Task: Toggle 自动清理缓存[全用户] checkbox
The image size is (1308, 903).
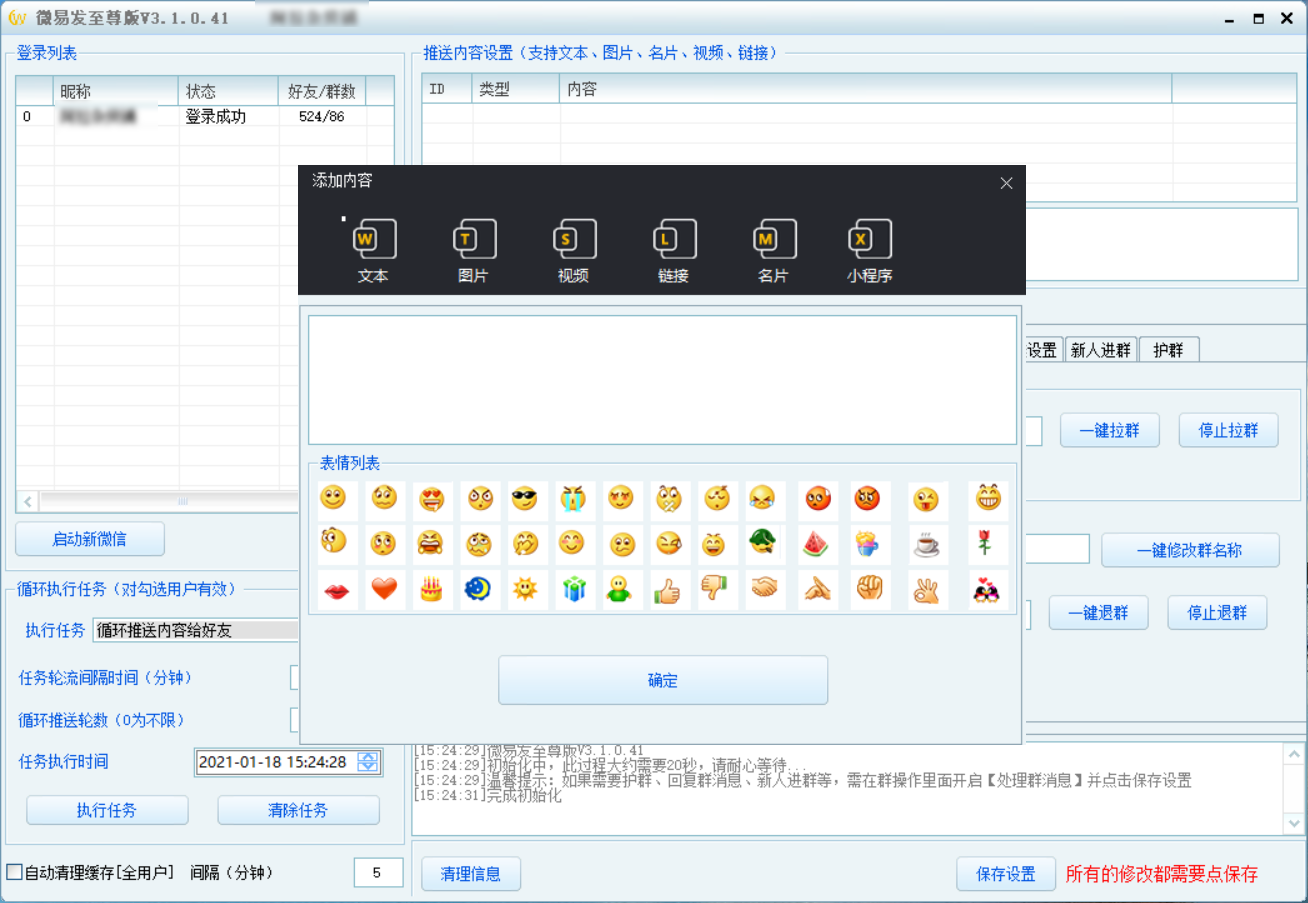Action: [x=14, y=872]
